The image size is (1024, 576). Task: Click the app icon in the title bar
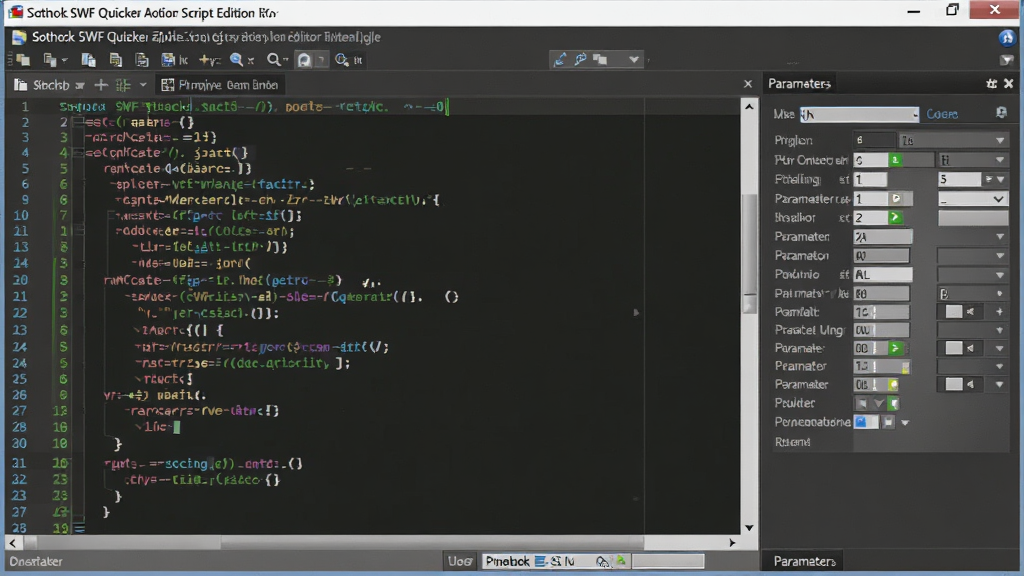click(15, 12)
